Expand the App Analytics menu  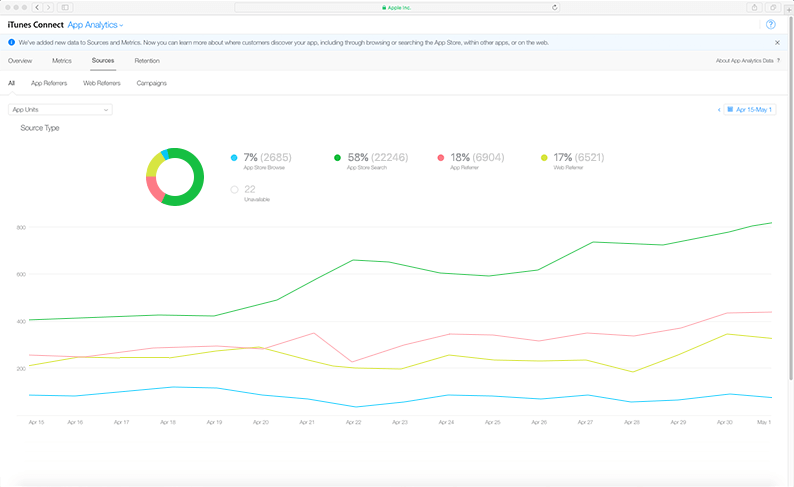point(96,24)
